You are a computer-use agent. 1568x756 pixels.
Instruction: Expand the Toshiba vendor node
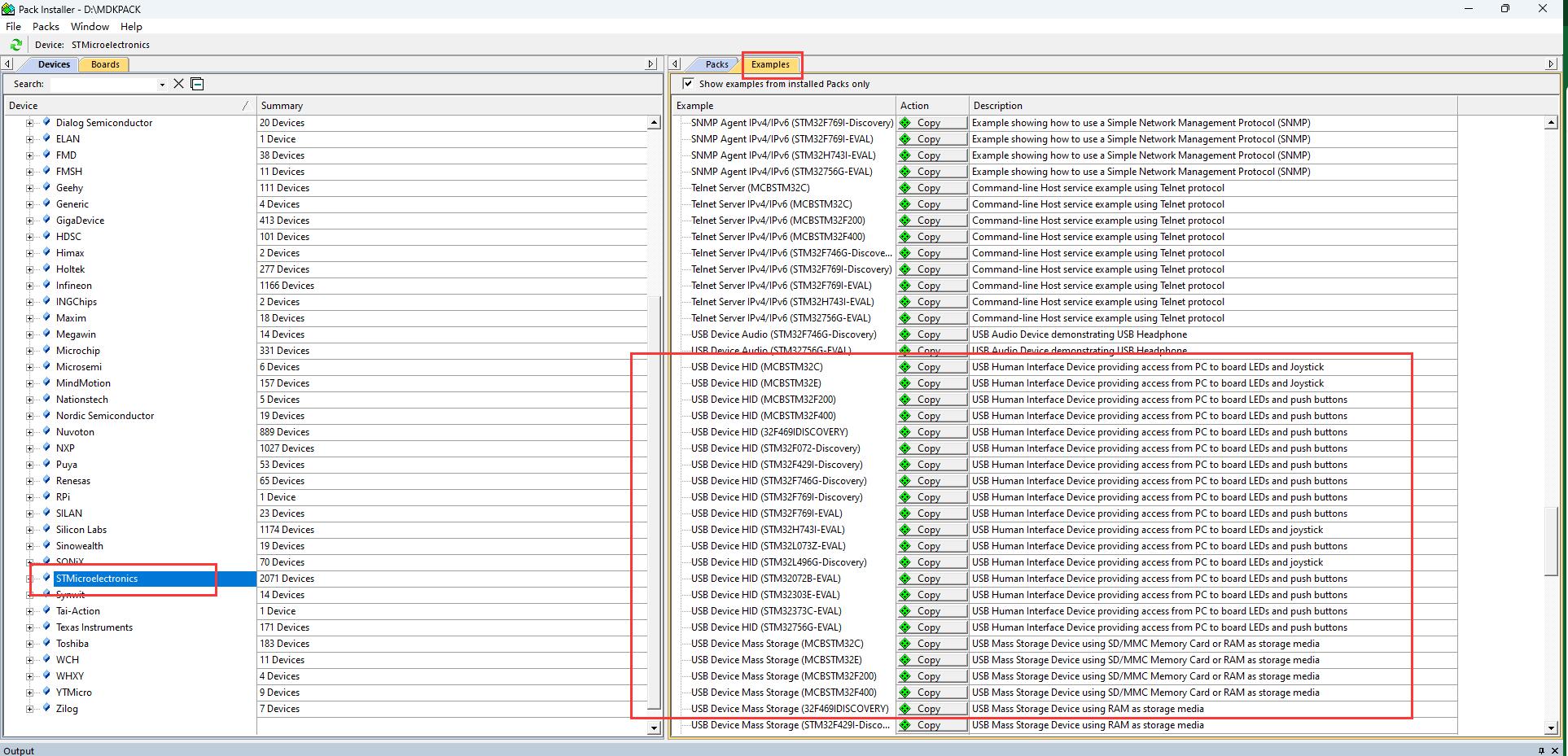(x=29, y=644)
